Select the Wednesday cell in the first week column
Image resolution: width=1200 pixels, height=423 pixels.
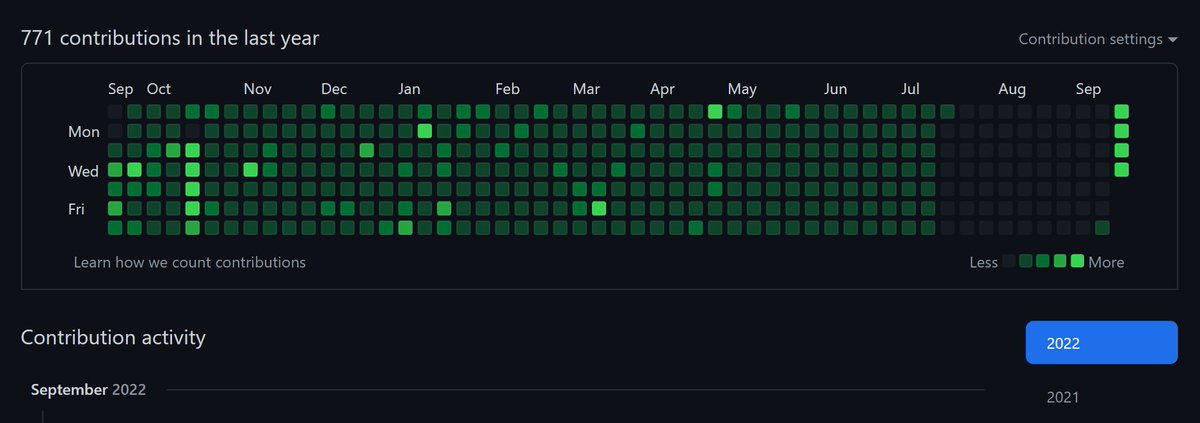point(115,170)
